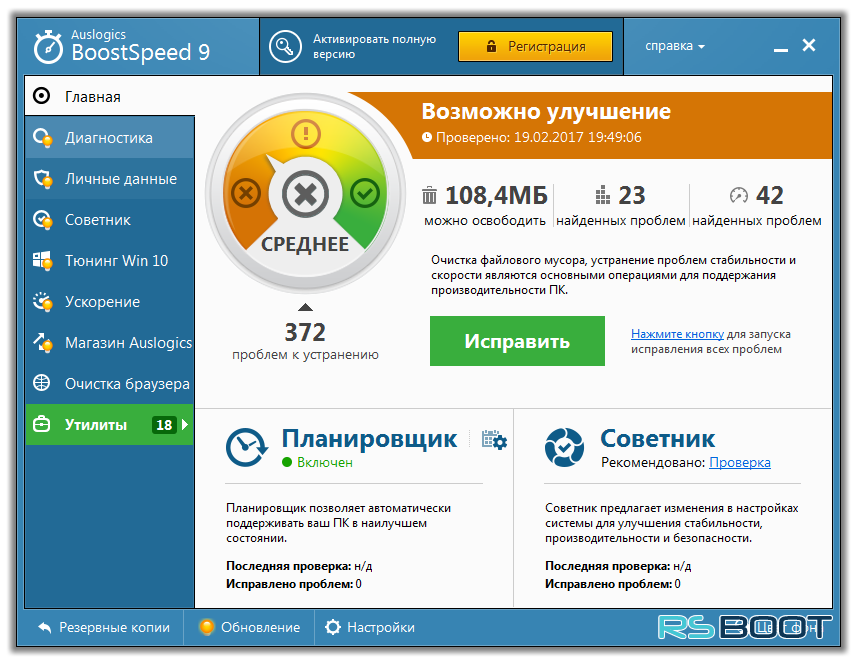Screen dimensions: 857x664
Task: Click the speedometer icon beside 42
Action: click(x=738, y=195)
